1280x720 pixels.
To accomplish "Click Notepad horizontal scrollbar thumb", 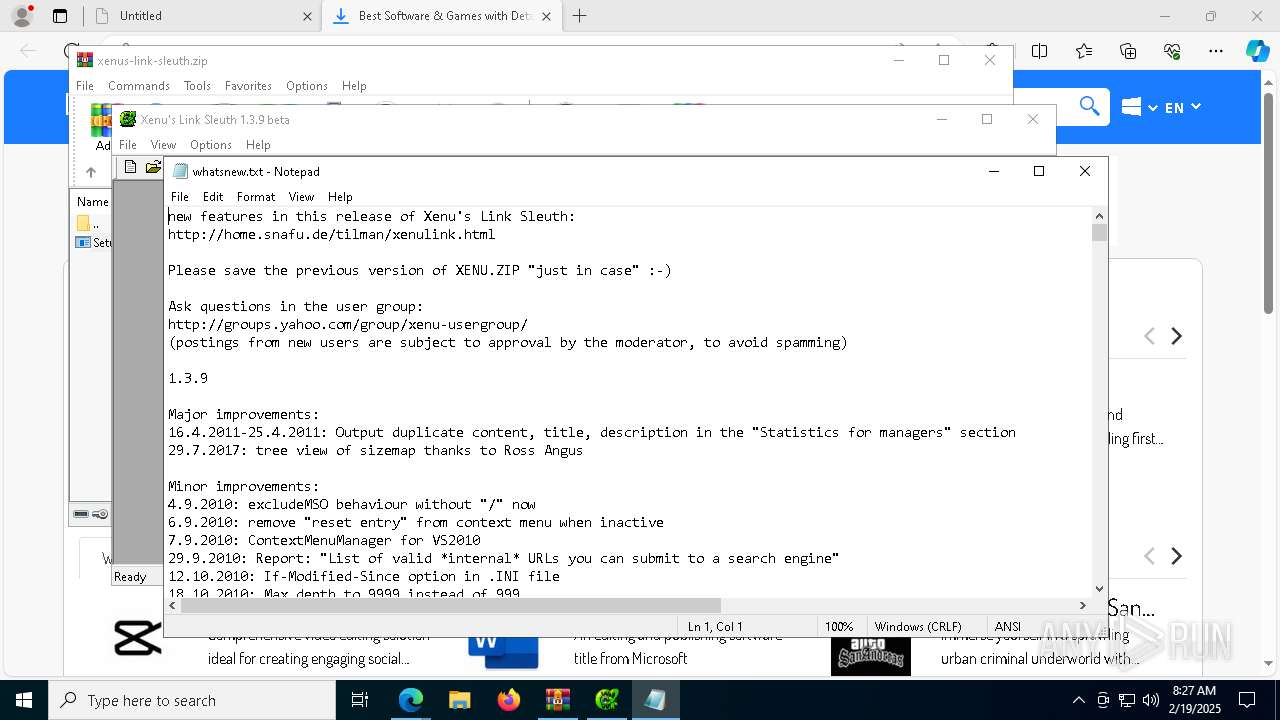I will point(450,605).
